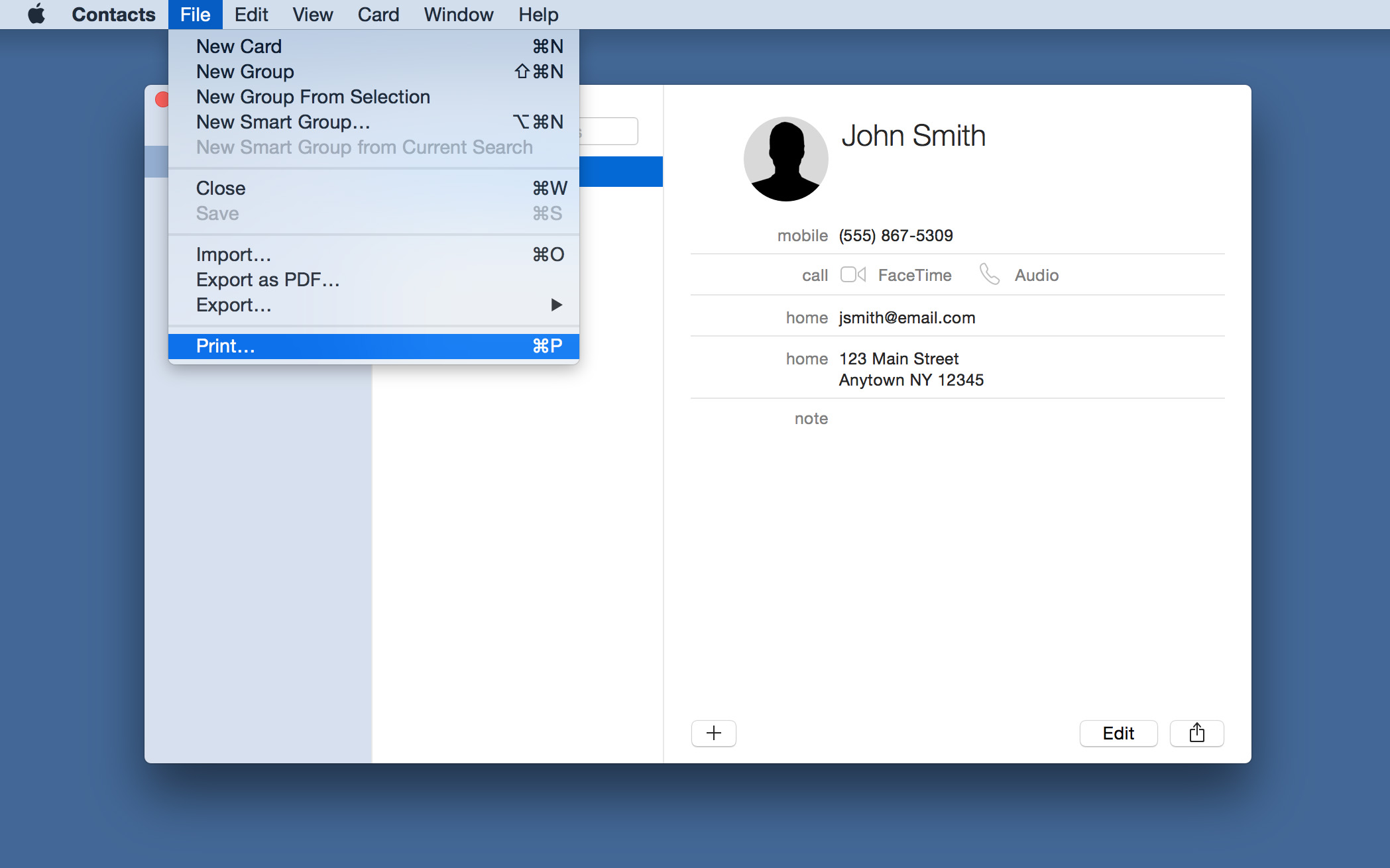The width and height of the screenshot is (1390, 868).
Task: Close the open File menu
Action: click(x=196, y=15)
